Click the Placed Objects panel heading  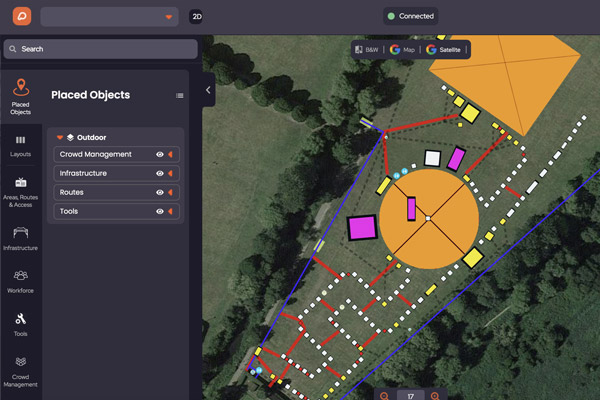(91, 95)
